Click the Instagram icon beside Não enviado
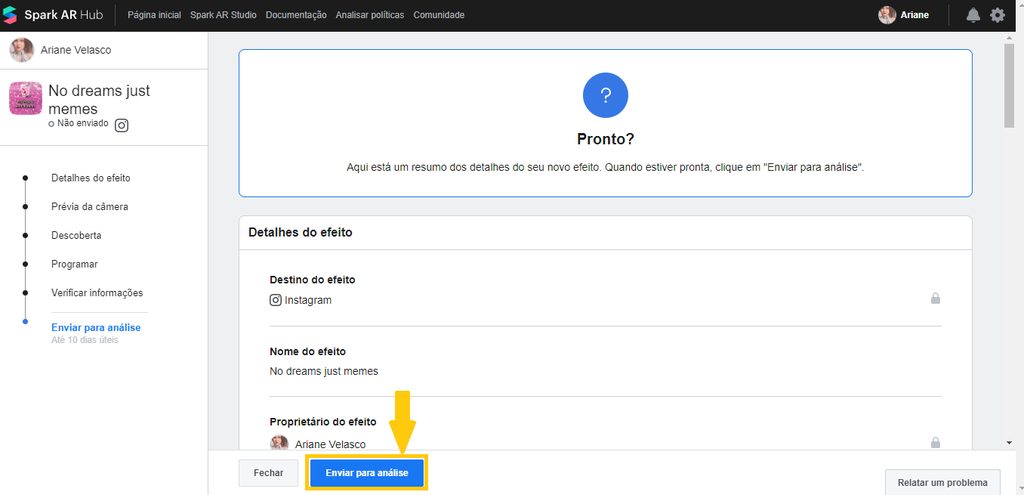Image resolution: width=1024 pixels, height=495 pixels. pos(121,125)
